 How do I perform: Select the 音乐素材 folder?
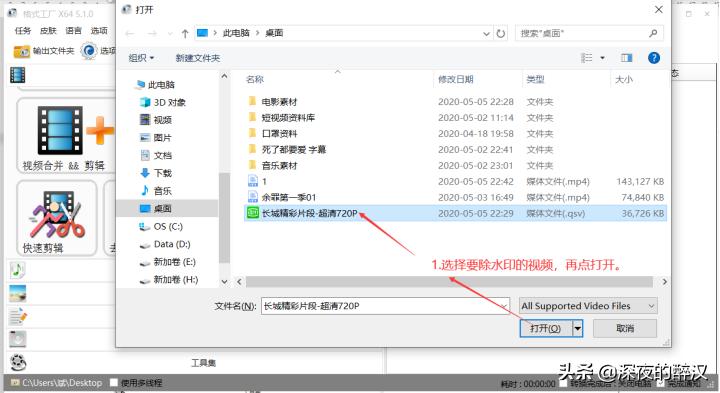pos(273,165)
